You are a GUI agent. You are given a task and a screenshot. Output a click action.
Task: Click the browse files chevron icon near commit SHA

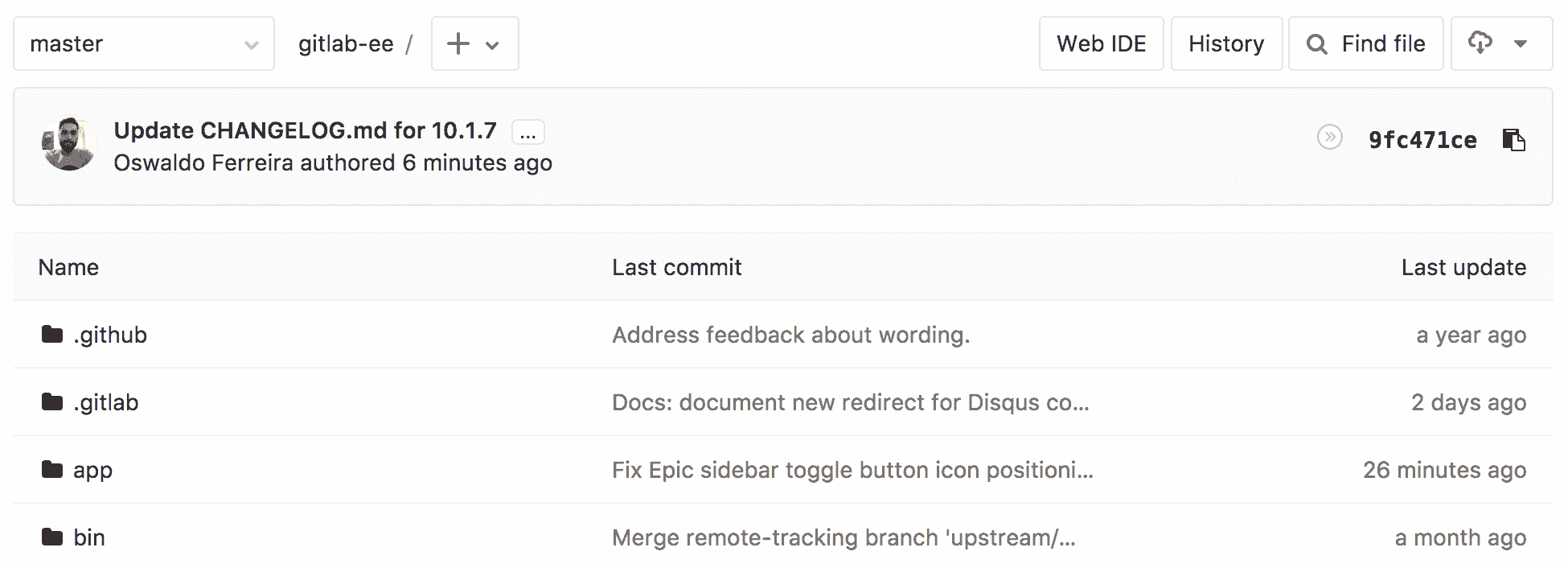coord(1331,137)
